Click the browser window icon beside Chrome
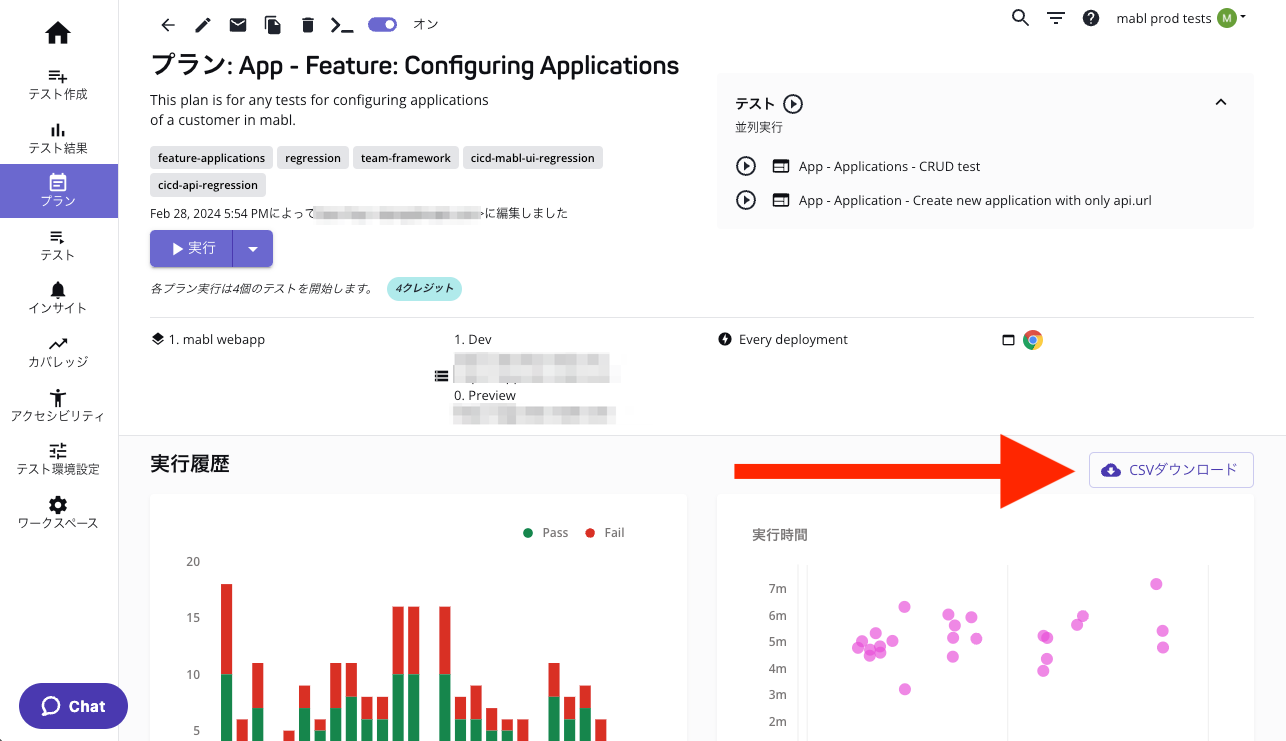This screenshot has height=741, width=1286. (1008, 340)
